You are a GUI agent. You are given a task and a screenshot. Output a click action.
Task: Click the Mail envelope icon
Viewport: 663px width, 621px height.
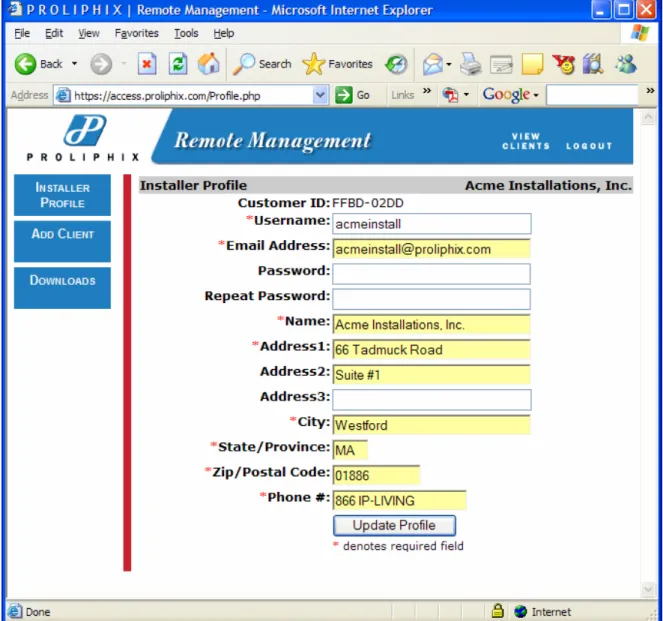tap(433, 64)
